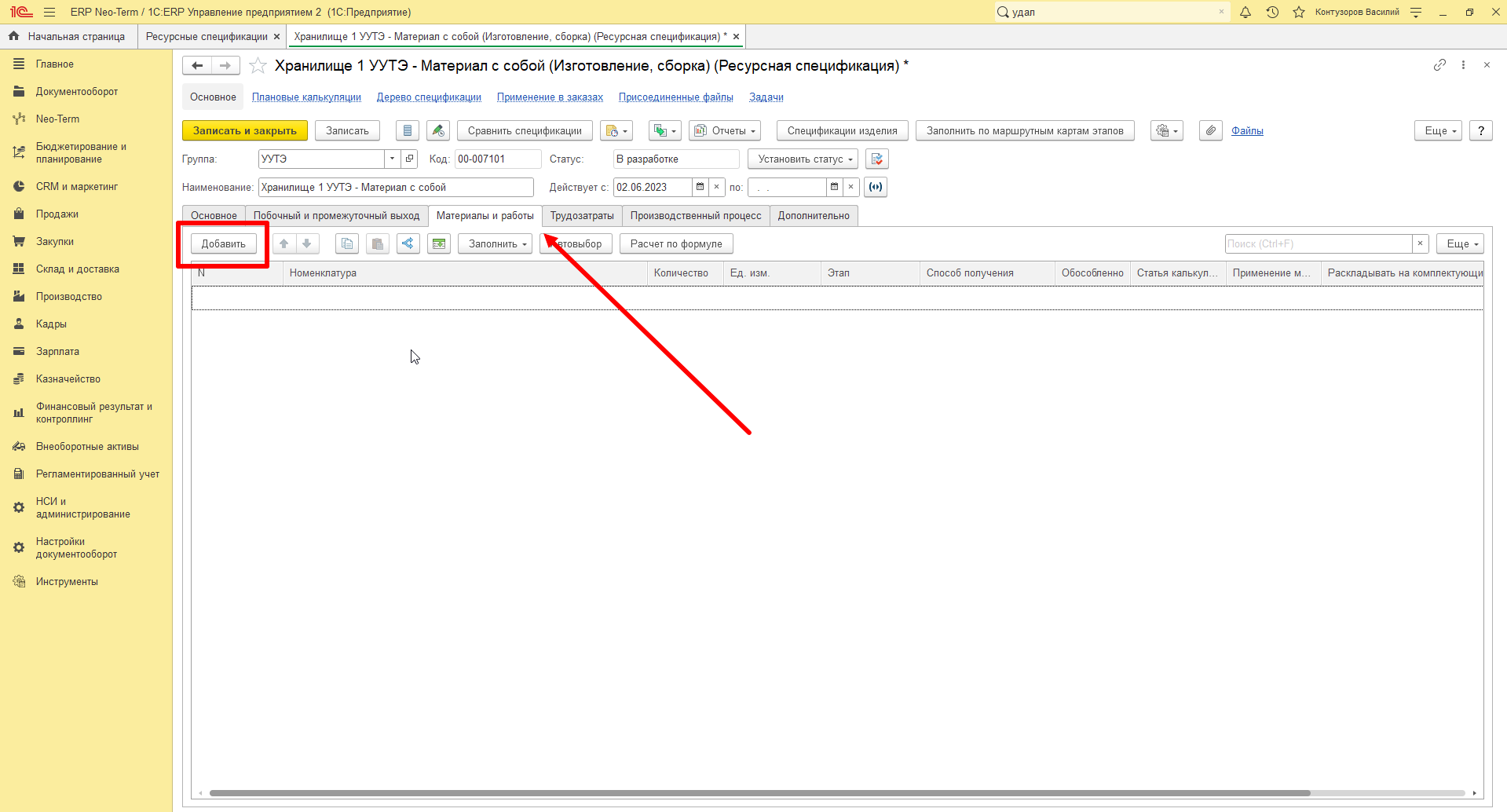Open the Отчеты dropdown
Screen dimensions: 1507x812
click(725, 130)
